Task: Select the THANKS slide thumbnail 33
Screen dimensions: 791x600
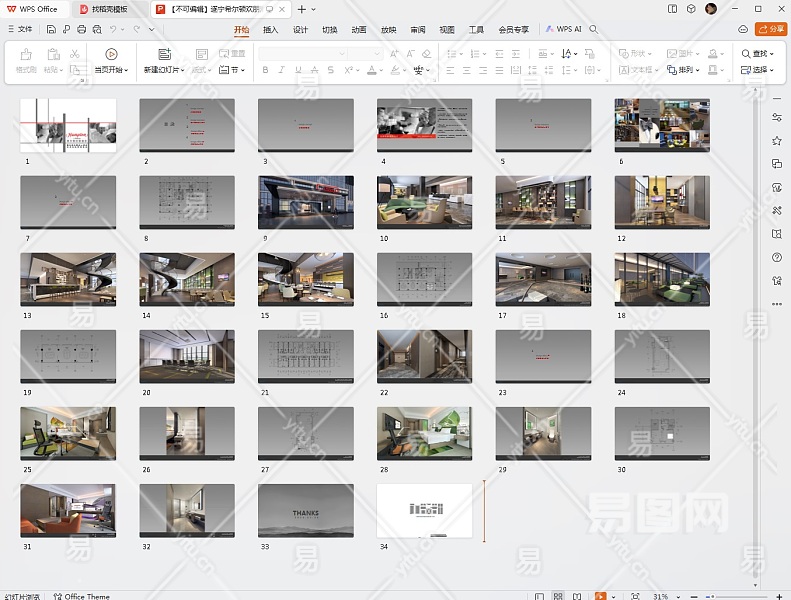Action: [x=305, y=511]
